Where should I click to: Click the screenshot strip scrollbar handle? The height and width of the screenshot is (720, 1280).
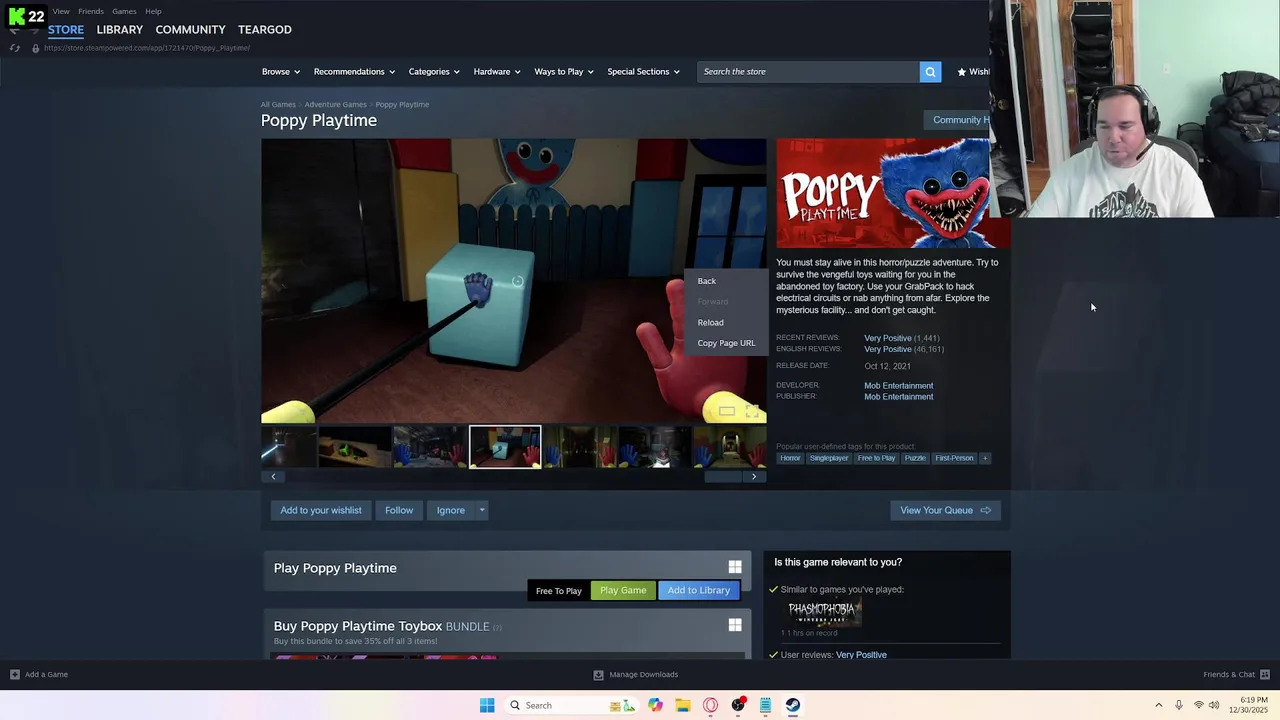click(x=723, y=476)
